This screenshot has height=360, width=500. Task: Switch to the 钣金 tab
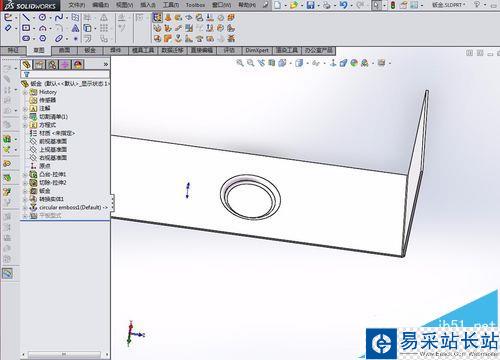90,50
